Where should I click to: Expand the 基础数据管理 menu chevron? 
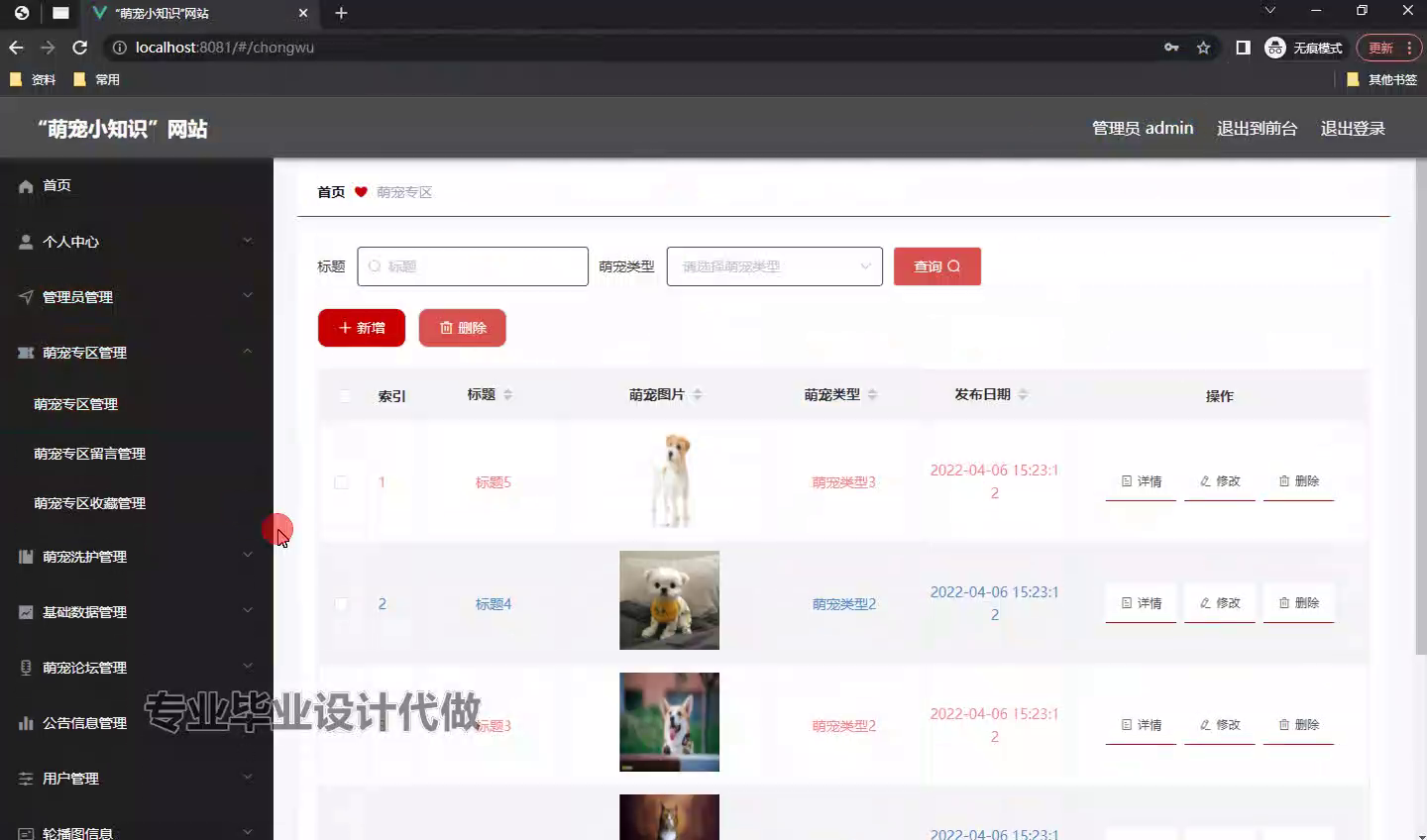(x=248, y=611)
